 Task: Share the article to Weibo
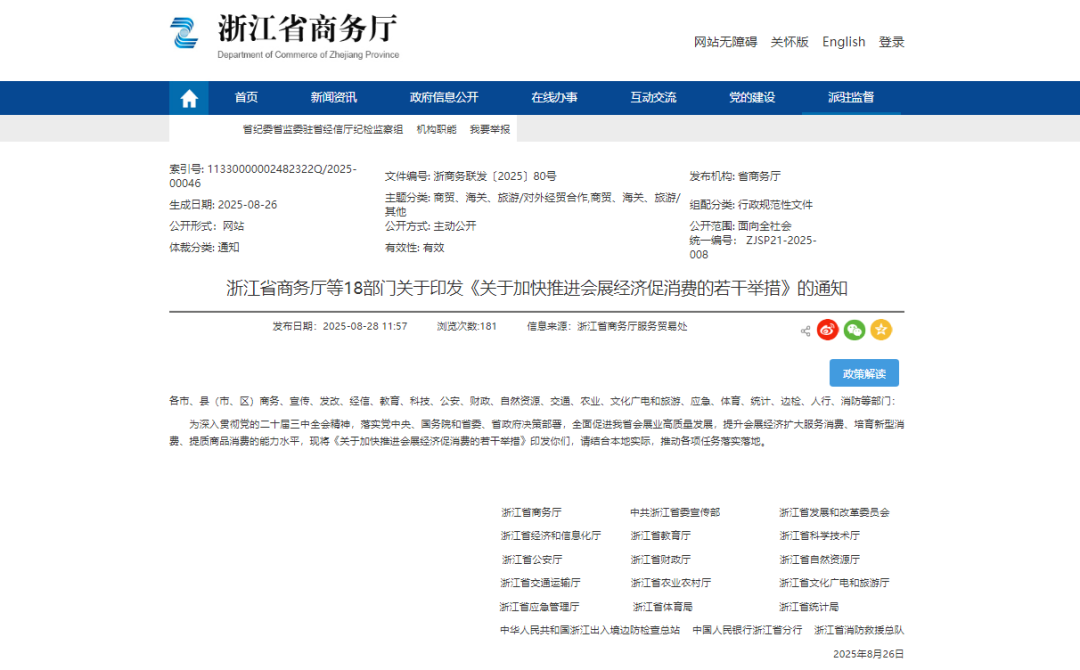click(x=827, y=330)
